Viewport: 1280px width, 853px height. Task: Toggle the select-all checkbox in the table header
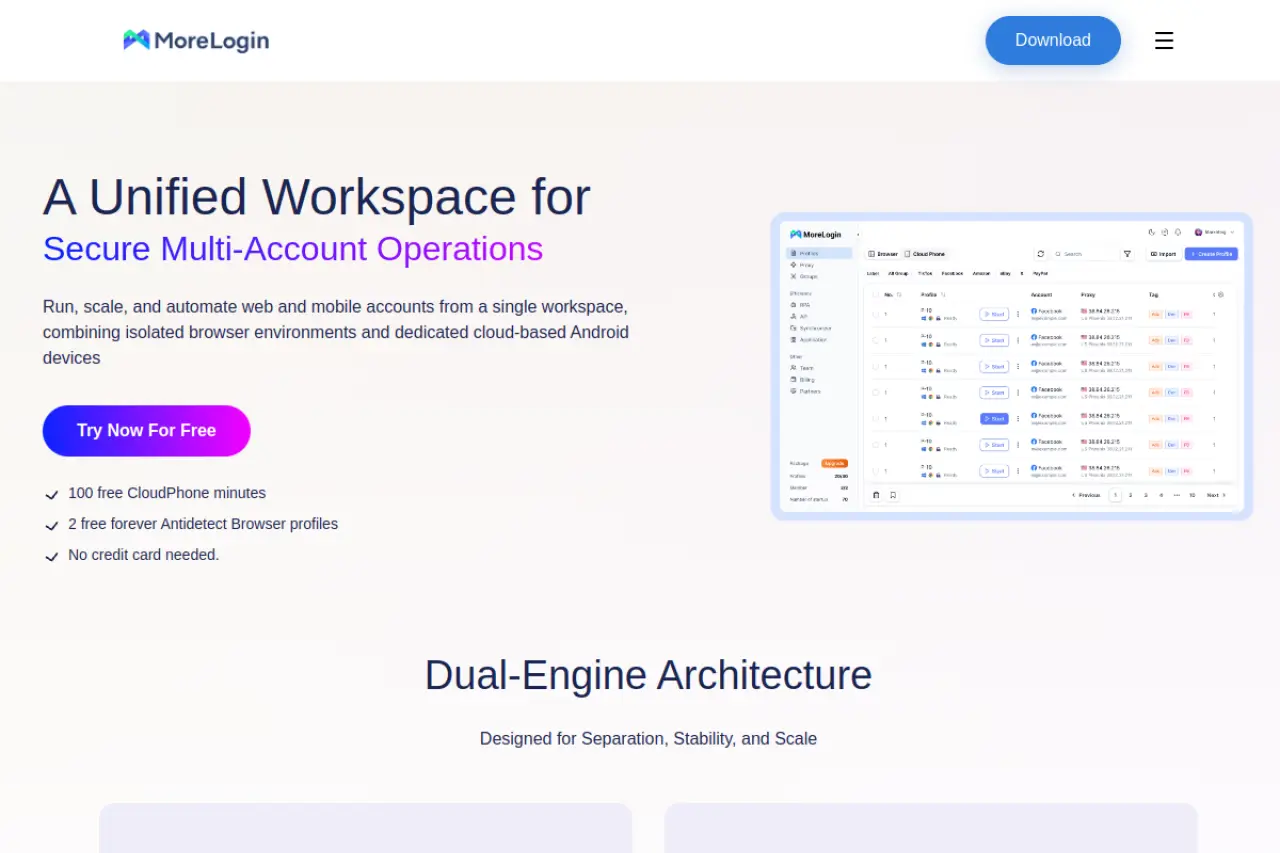[876, 295]
